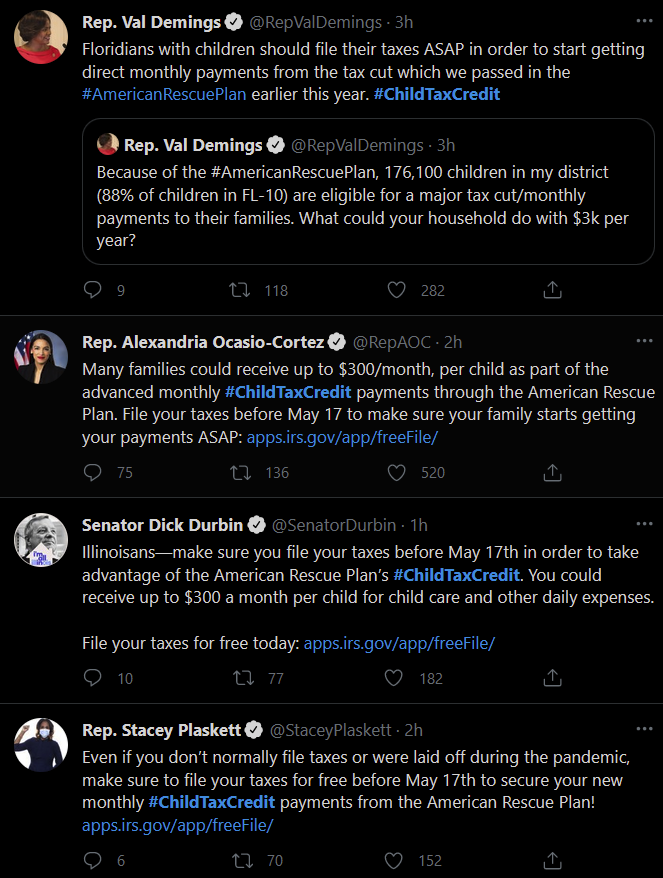Like Rep. Alexandria Ocasio-Cortez's tweet
Screen dimensions: 663x878
pyautogui.click(x=396, y=472)
